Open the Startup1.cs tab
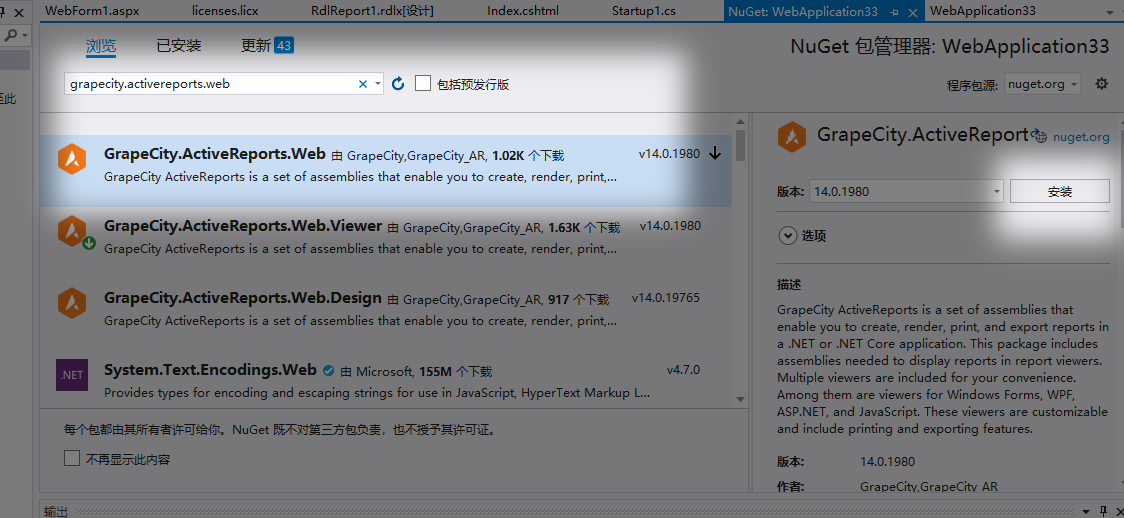This screenshot has height=518, width=1124. 644,11
